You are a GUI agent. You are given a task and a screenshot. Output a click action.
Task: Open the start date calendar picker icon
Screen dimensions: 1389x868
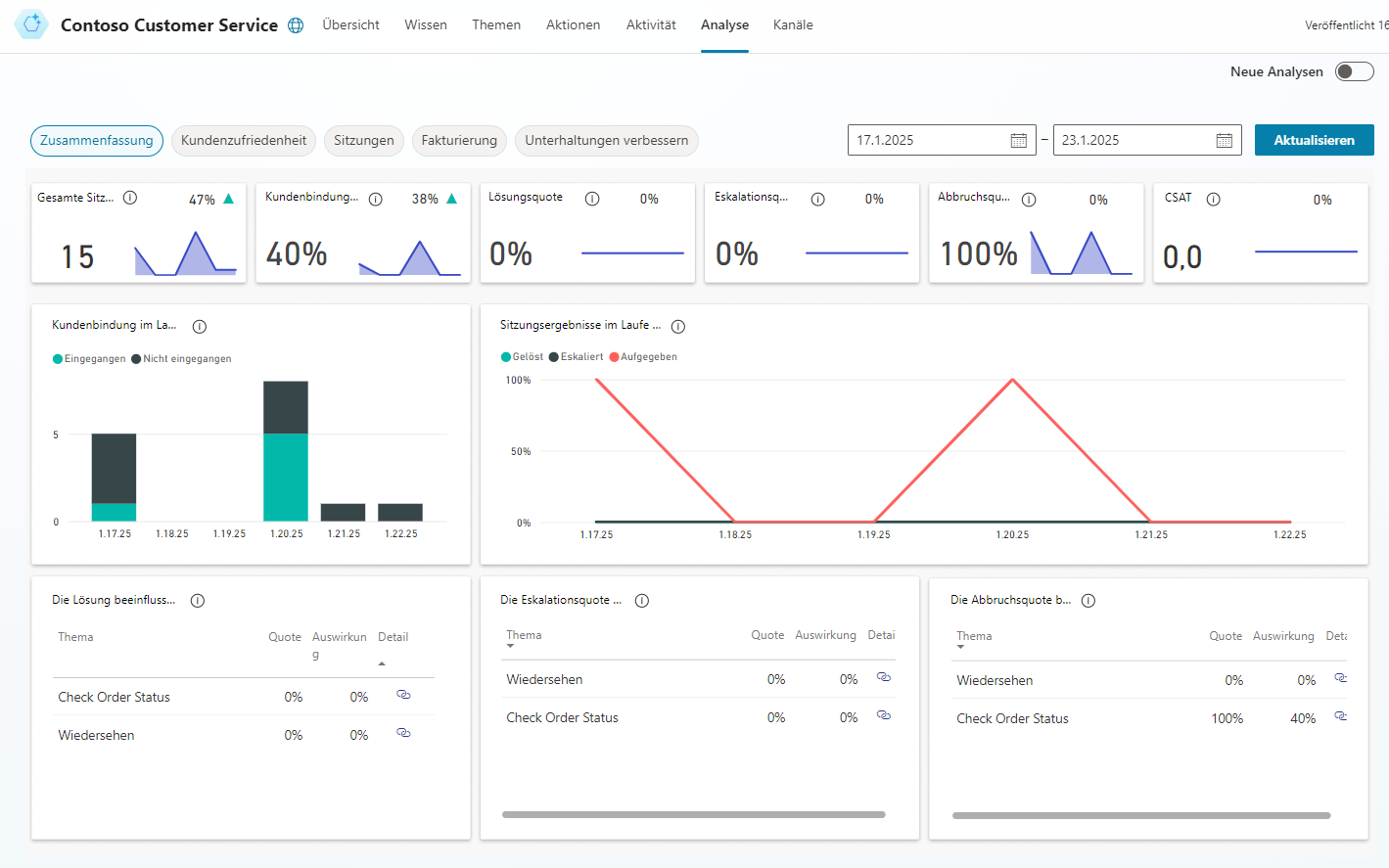tap(1019, 141)
